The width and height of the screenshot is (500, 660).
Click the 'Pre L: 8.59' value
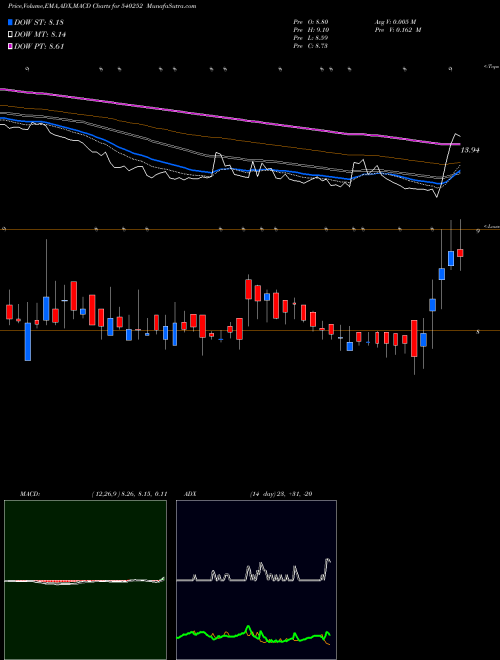(x=311, y=38)
